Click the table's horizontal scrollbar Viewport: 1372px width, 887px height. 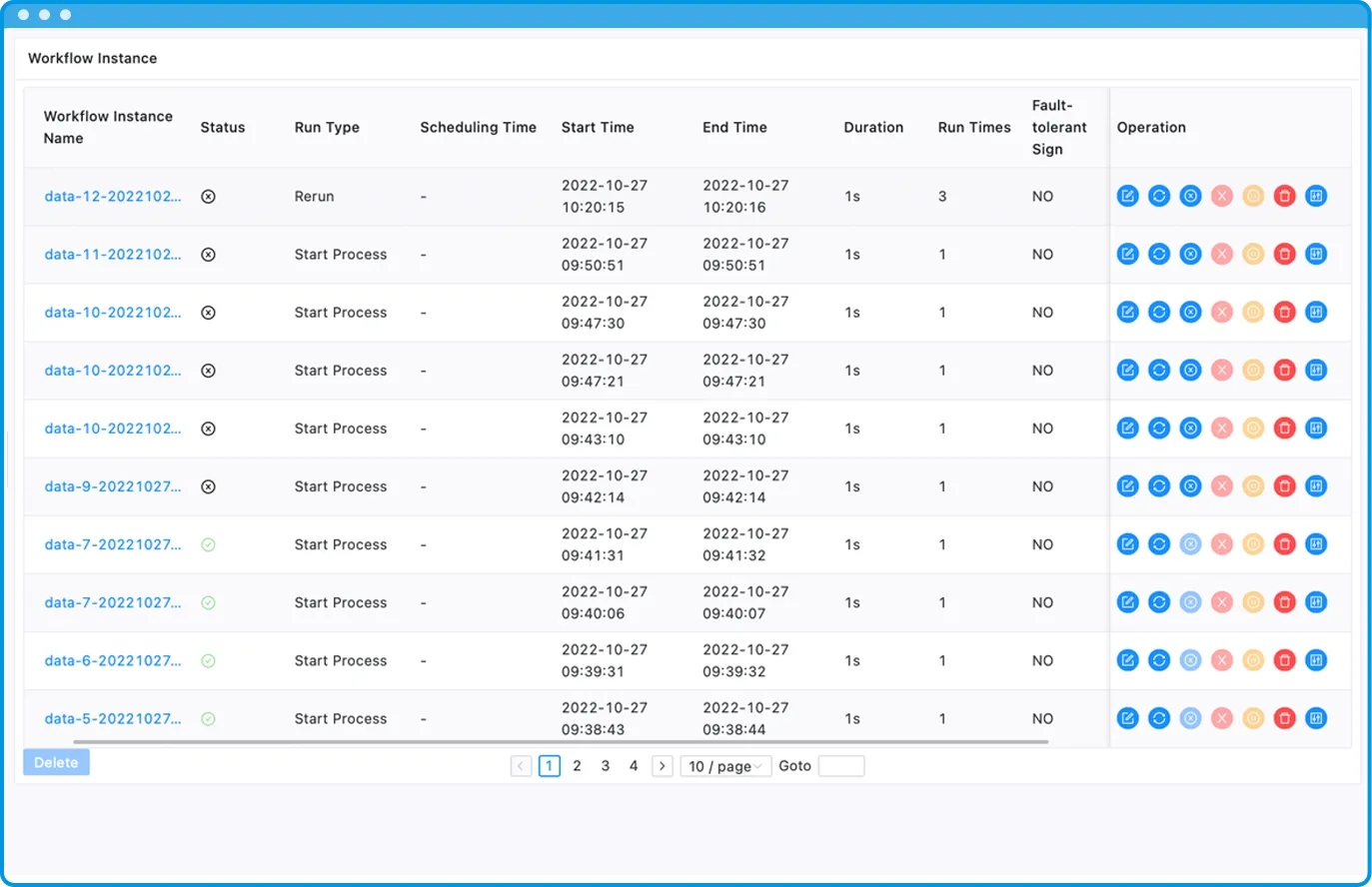560,742
